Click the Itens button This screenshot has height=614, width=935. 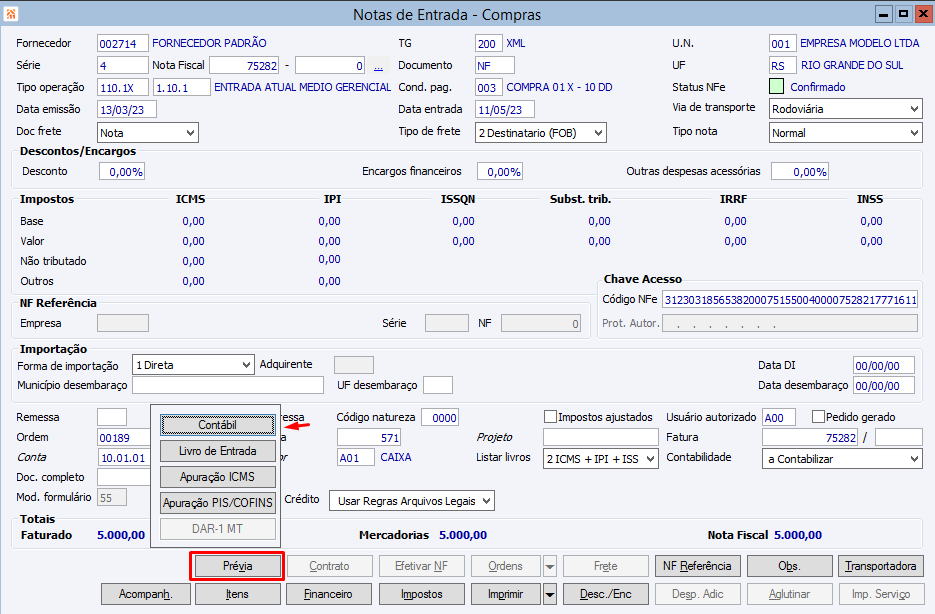pos(237,594)
